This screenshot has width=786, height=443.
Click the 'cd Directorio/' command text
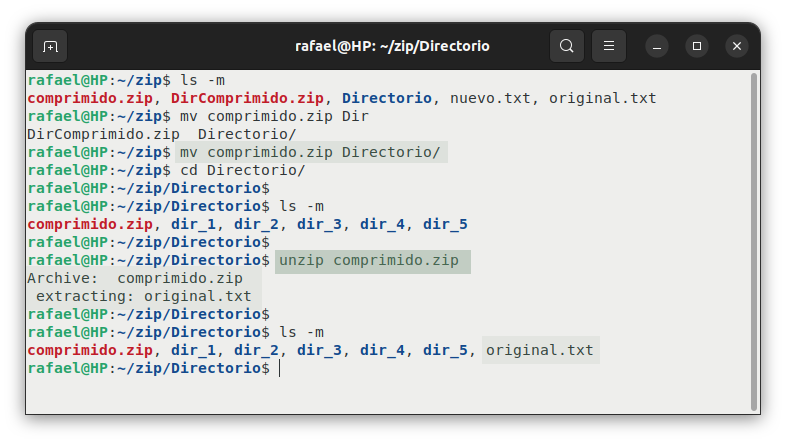pyautogui.click(x=243, y=170)
